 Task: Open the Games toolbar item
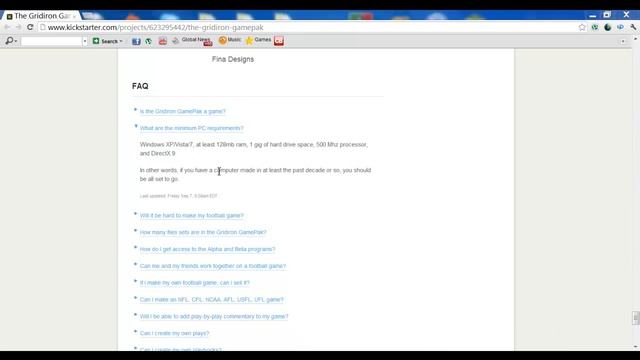click(x=258, y=40)
